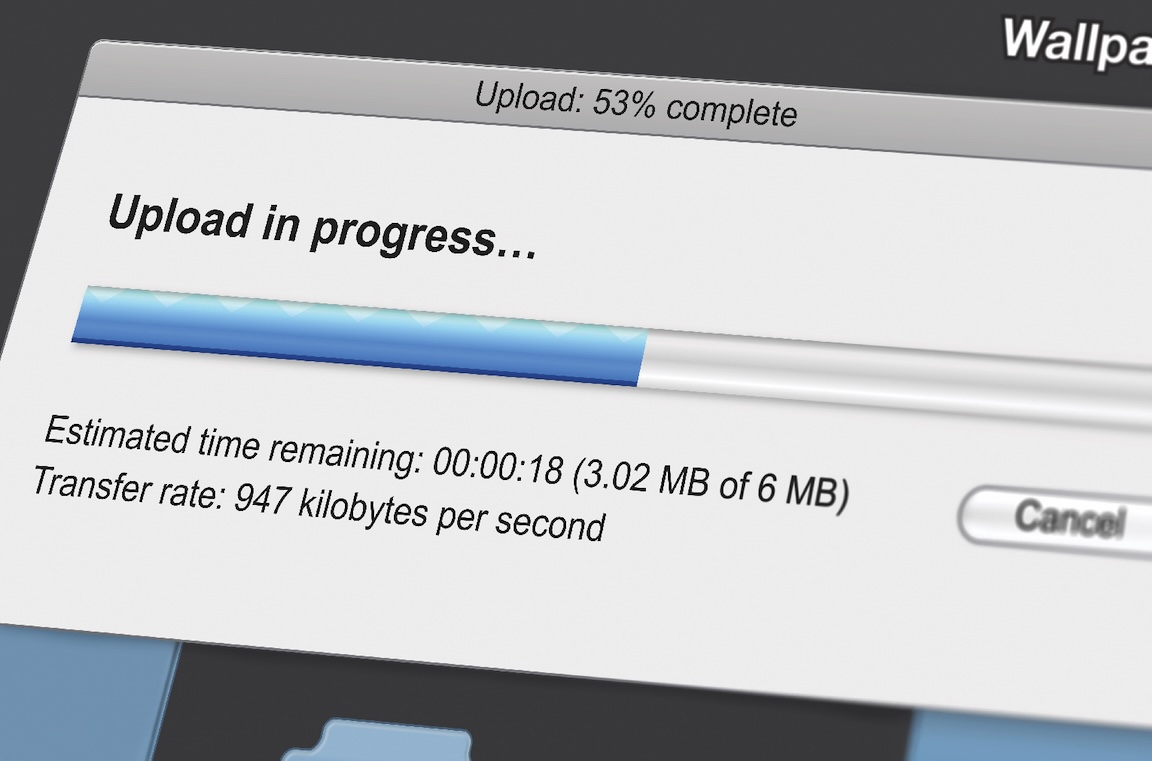
Task: Click the word 'Upload' in the title bar
Action: click(x=528, y=98)
